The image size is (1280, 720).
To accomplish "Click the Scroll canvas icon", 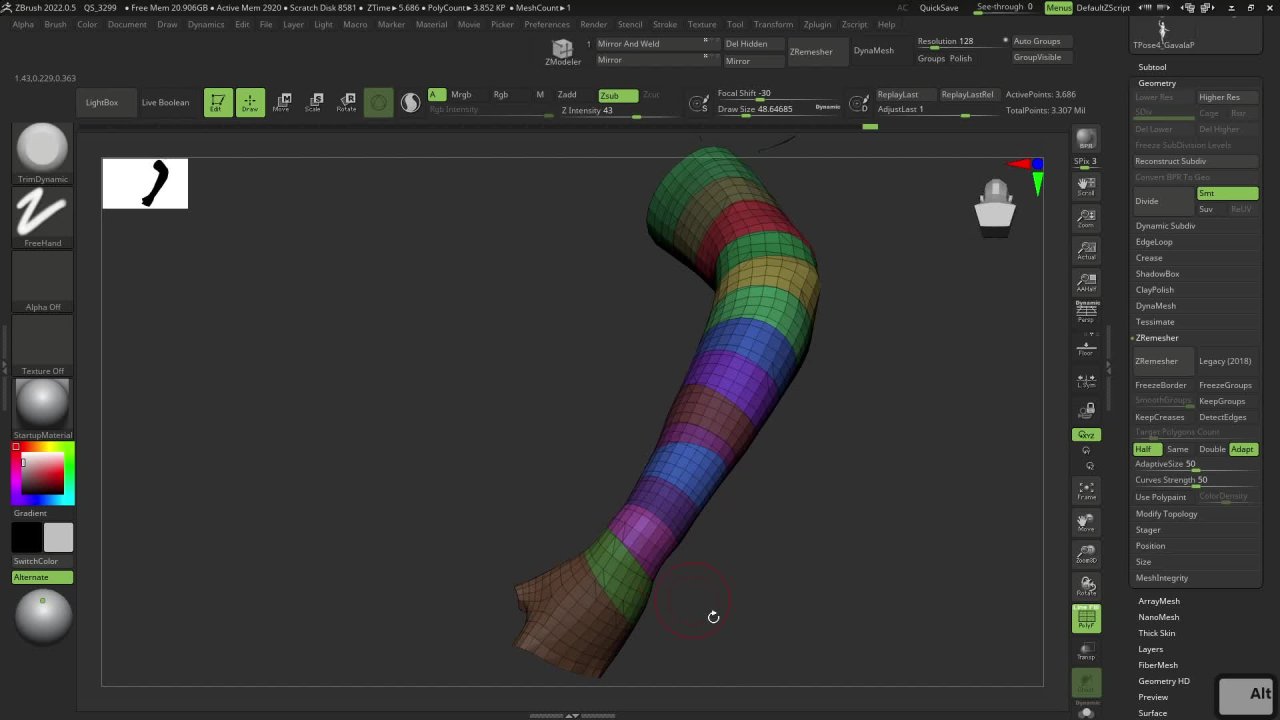I will (1086, 186).
